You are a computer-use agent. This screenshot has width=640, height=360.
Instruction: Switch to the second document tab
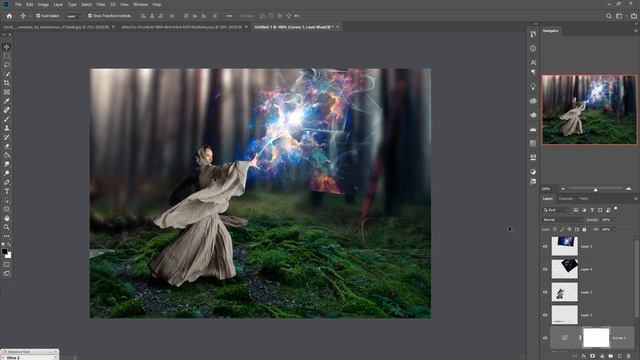tap(182, 27)
